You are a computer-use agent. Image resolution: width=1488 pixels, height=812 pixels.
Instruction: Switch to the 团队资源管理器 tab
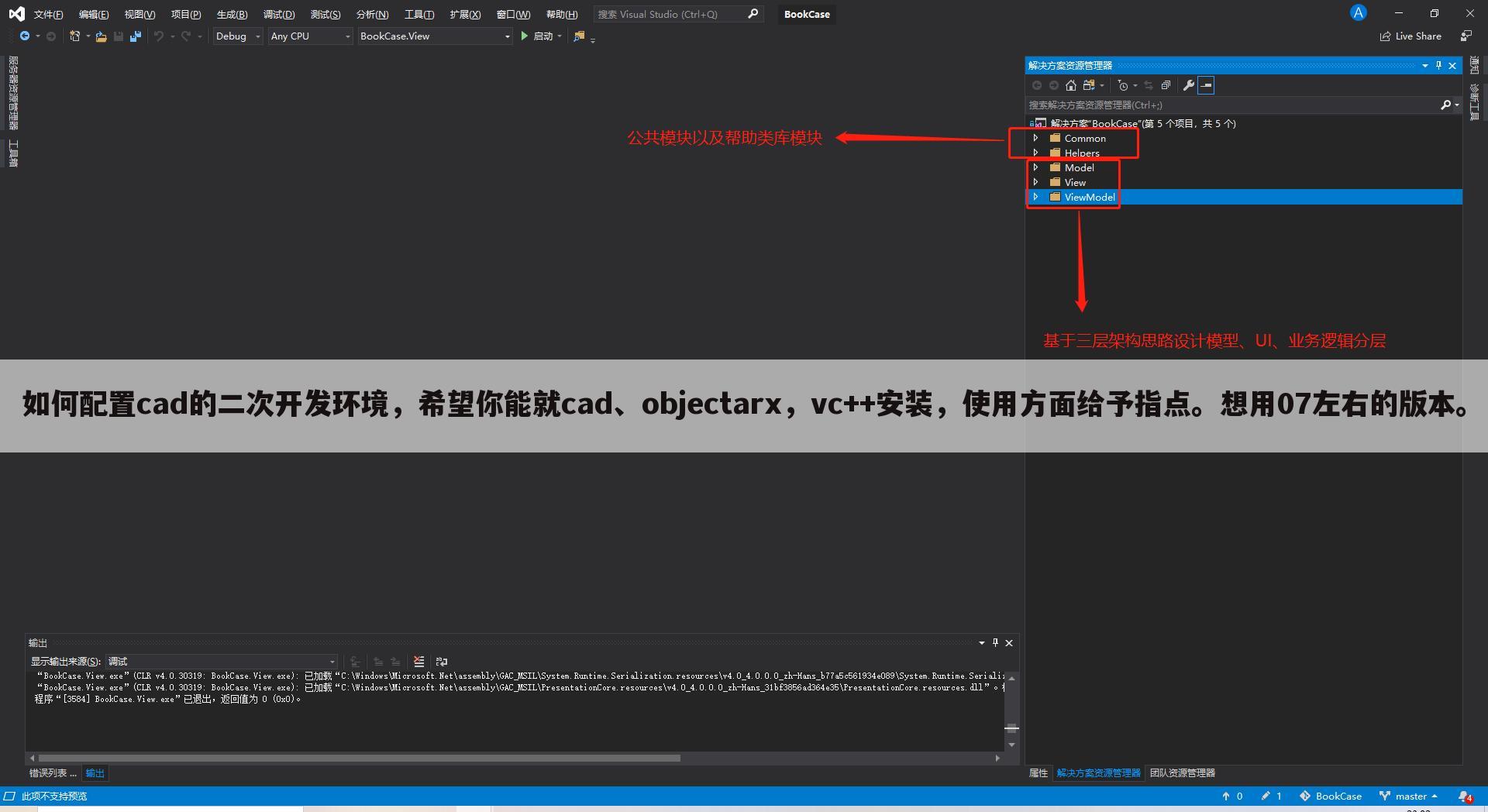point(1183,773)
